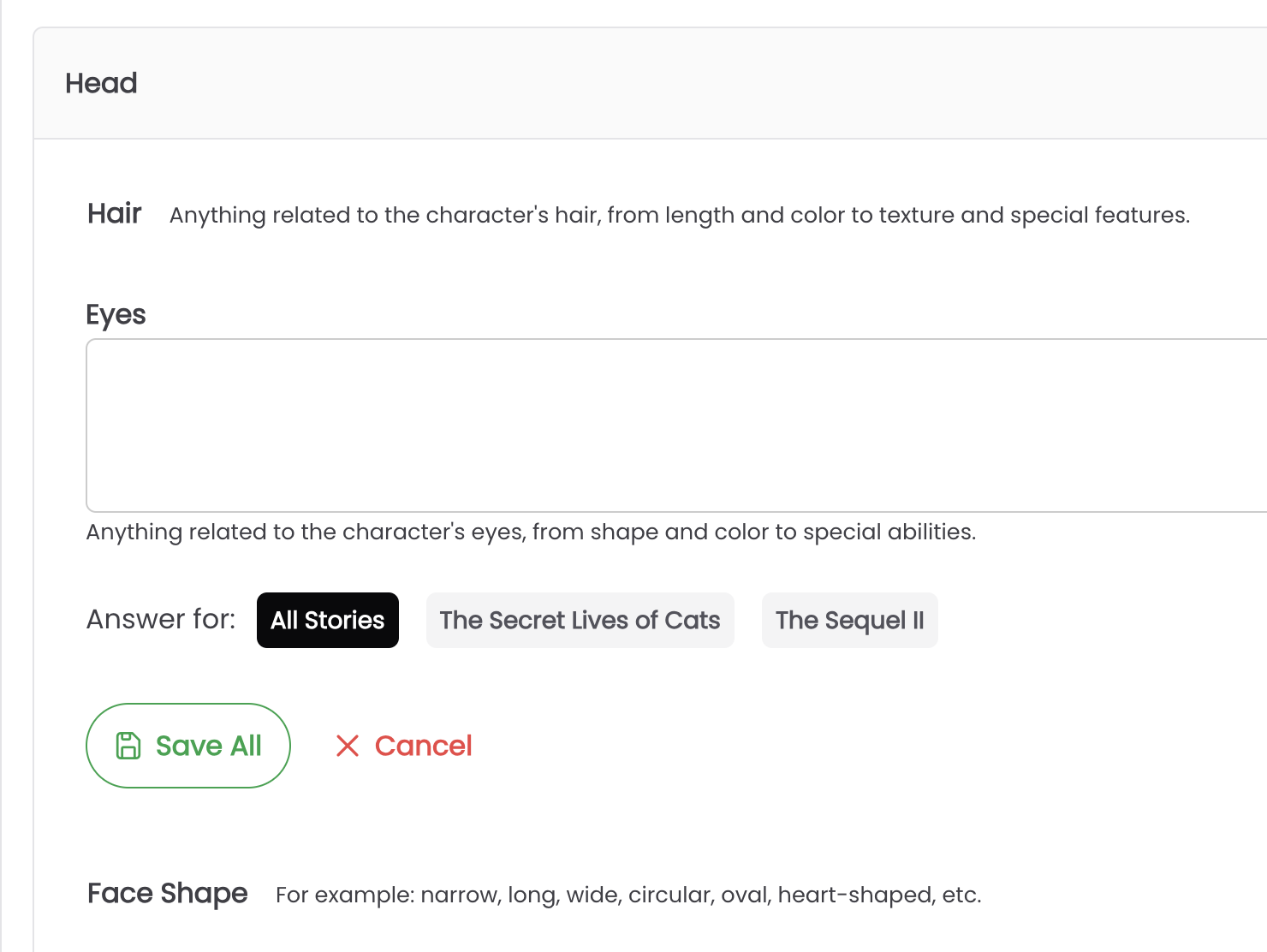Click the Eyes field label
Image resolution: width=1267 pixels, height=952 pixels.
coord(116,314)
